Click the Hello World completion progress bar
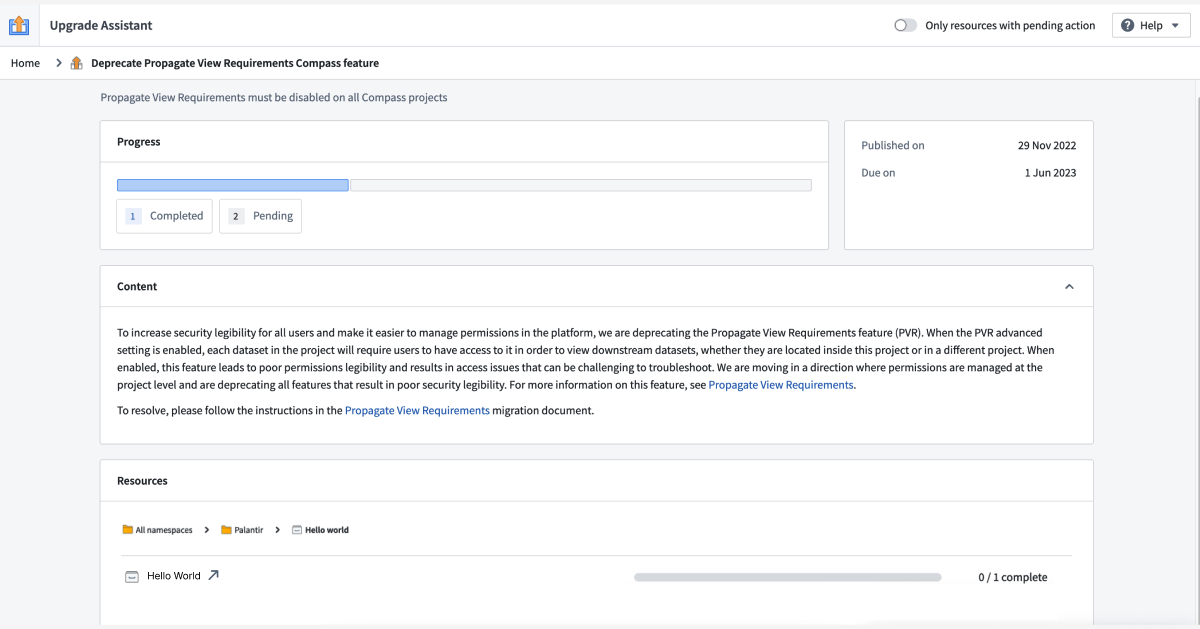 pos(788,577)
